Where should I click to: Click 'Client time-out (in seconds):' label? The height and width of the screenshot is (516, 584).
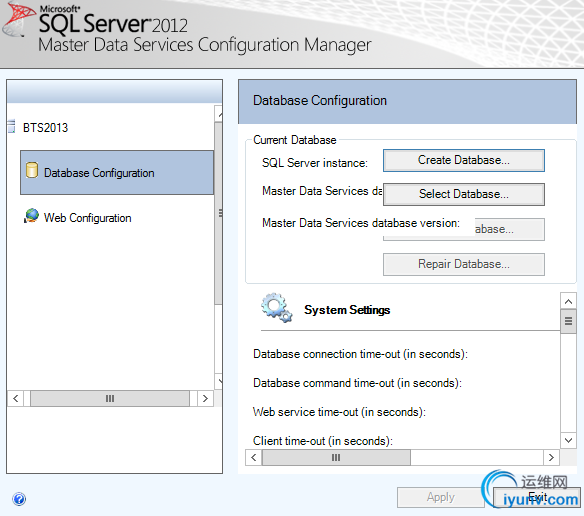point(323,441)
